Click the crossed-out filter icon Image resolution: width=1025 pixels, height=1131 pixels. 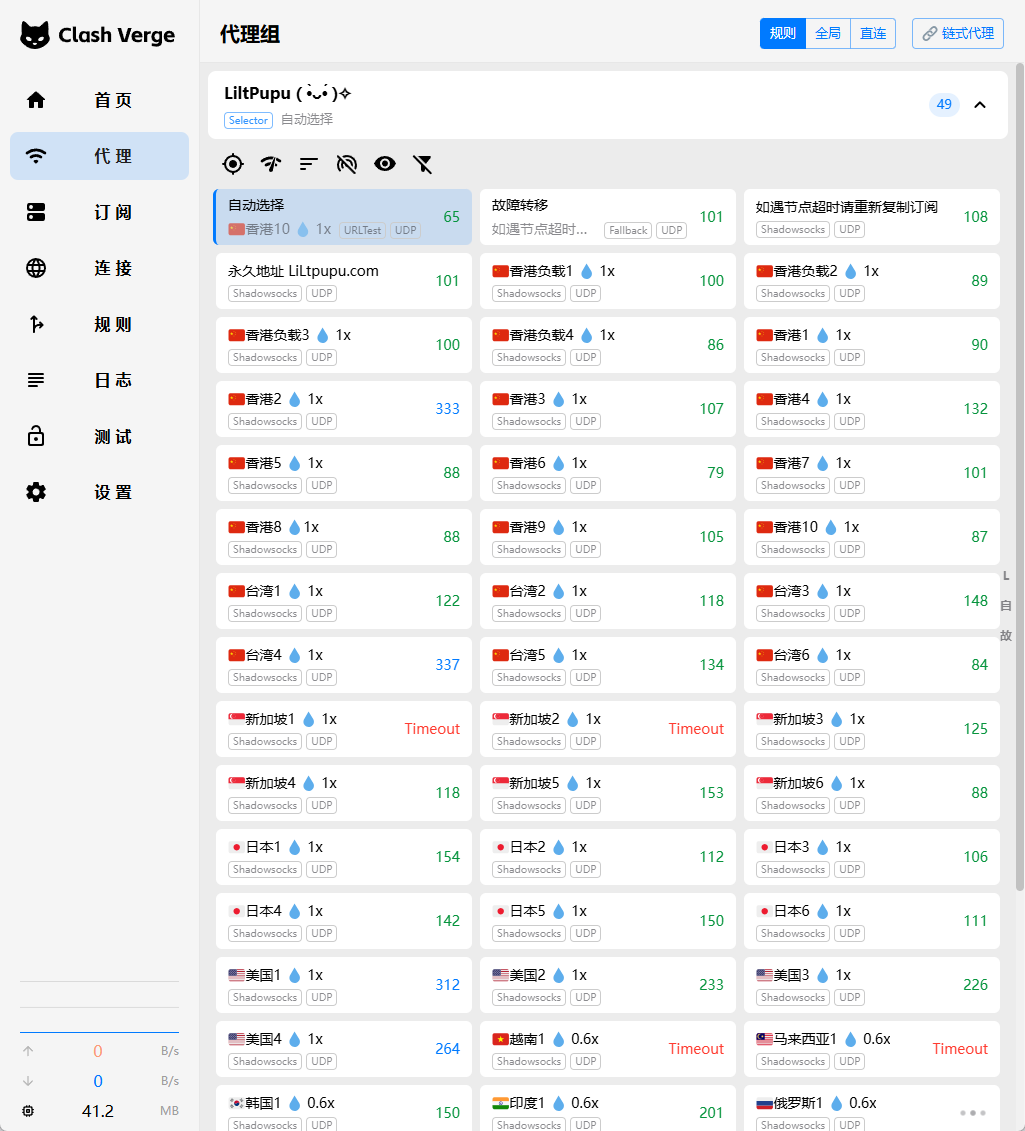tap(423, 164)
